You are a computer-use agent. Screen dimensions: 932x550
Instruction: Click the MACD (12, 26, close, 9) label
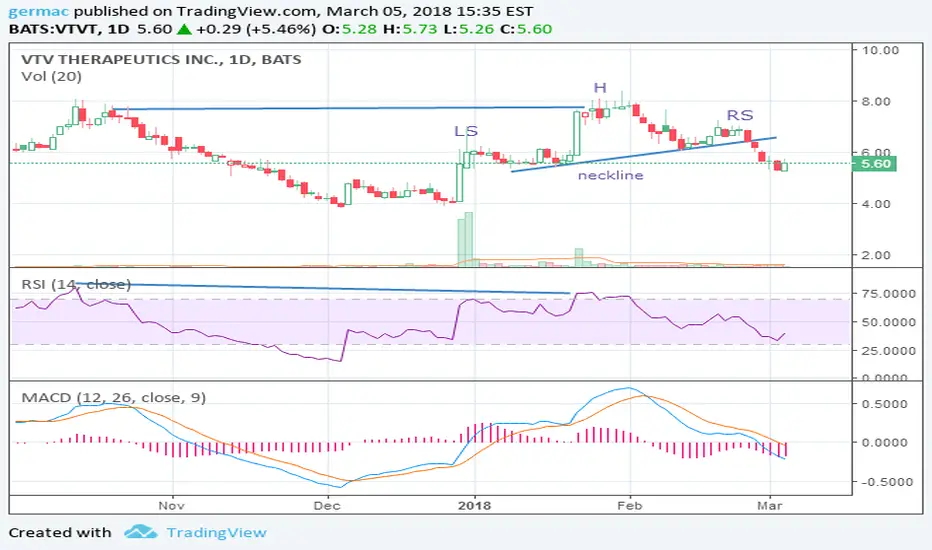(x=114, y=397)
